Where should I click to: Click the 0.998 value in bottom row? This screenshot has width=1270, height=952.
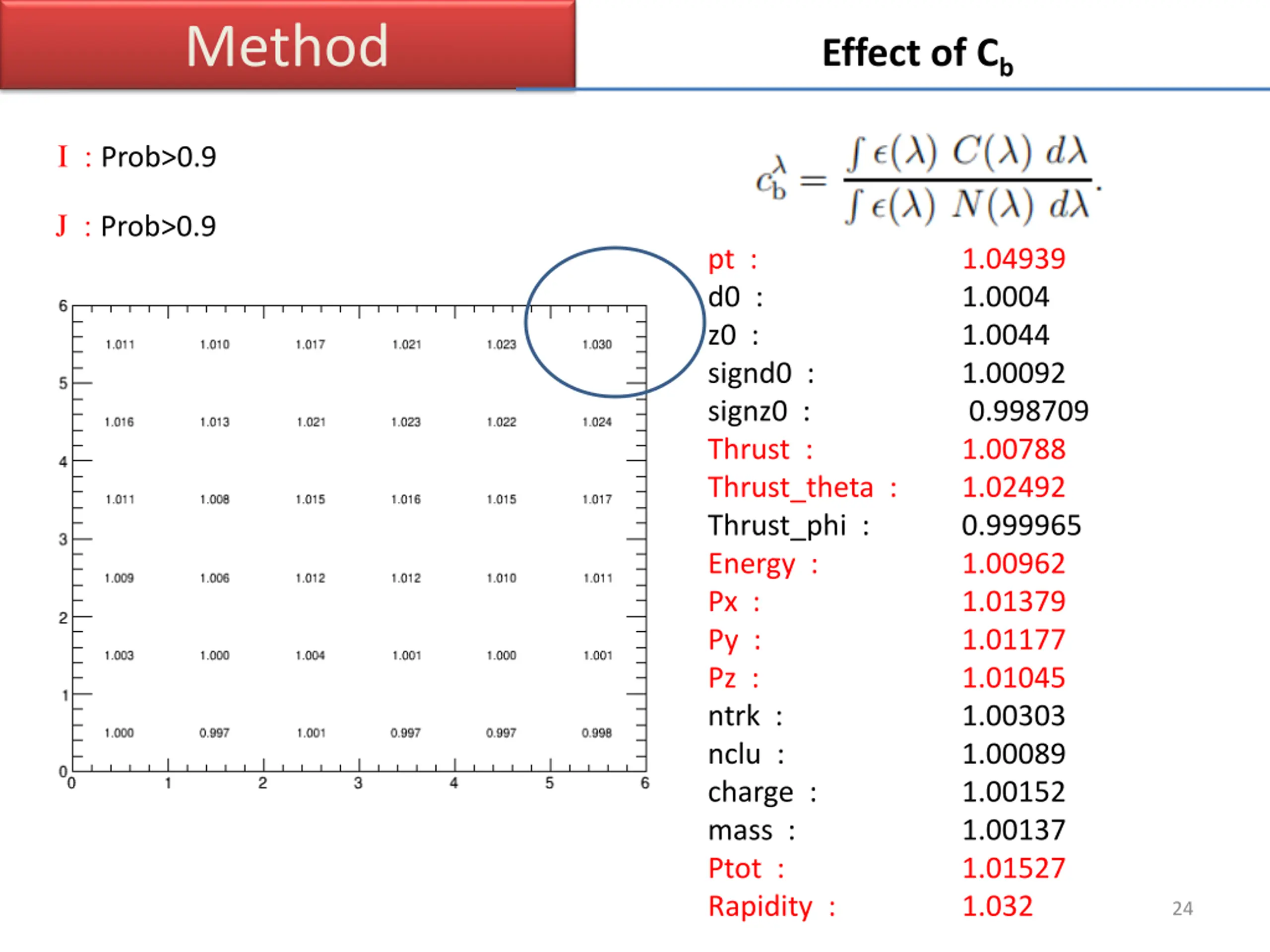pos(596,733)
